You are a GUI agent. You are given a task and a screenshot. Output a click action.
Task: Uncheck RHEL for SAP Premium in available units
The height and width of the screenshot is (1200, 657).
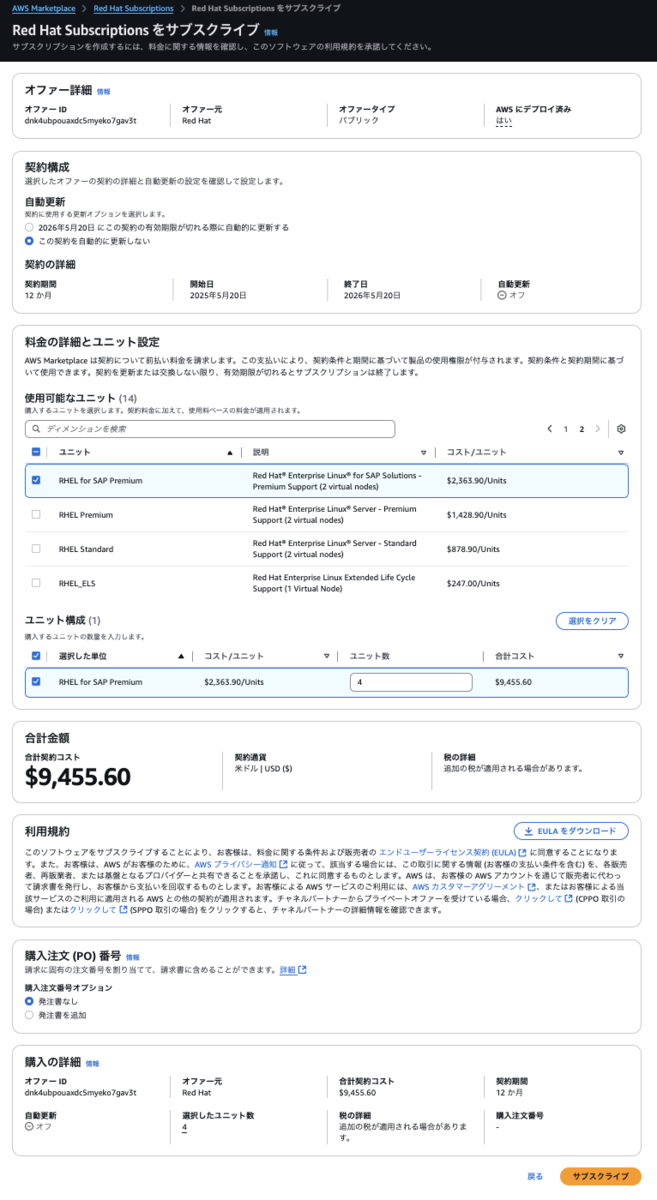(x=36, y=480)
